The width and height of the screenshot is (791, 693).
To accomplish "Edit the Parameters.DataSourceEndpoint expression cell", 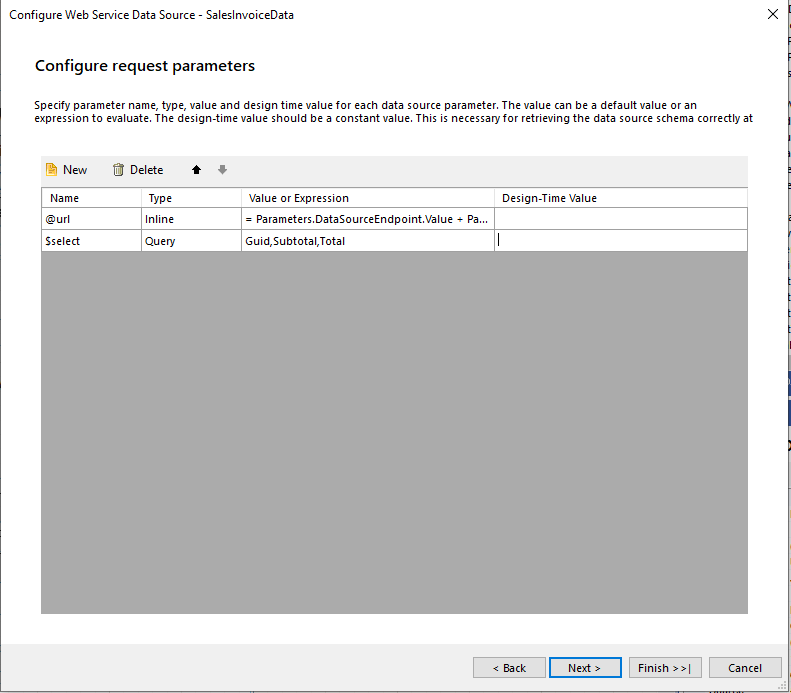I will click(x=368, y=219).
